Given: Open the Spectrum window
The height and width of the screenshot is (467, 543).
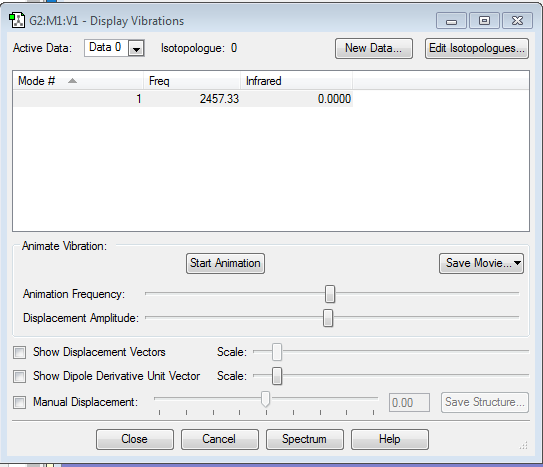Looking at the screenshot, I should (305, 439).
